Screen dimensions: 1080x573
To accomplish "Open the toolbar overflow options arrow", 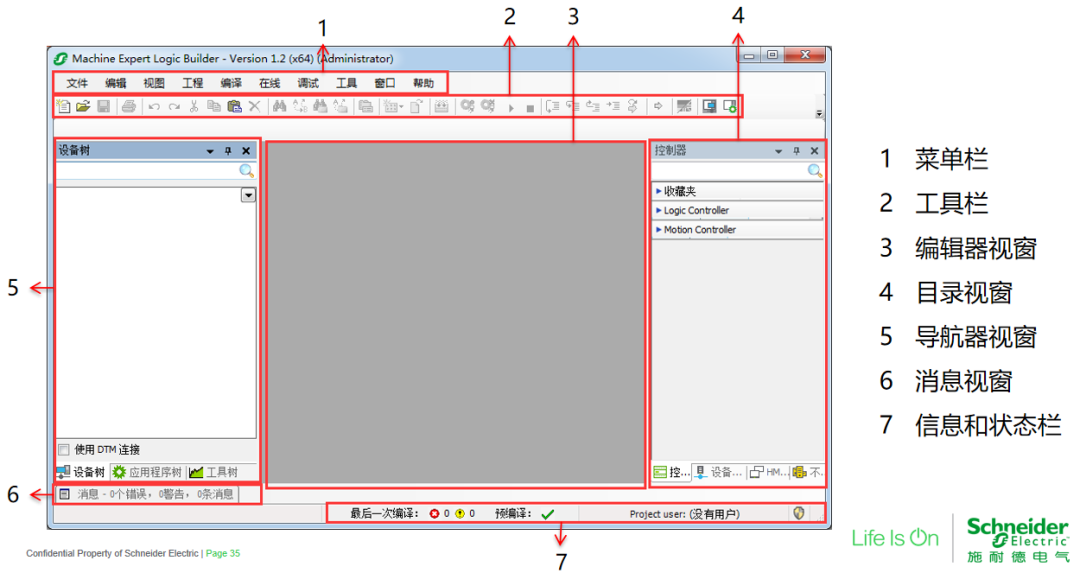I will click(x=819, y=114).
